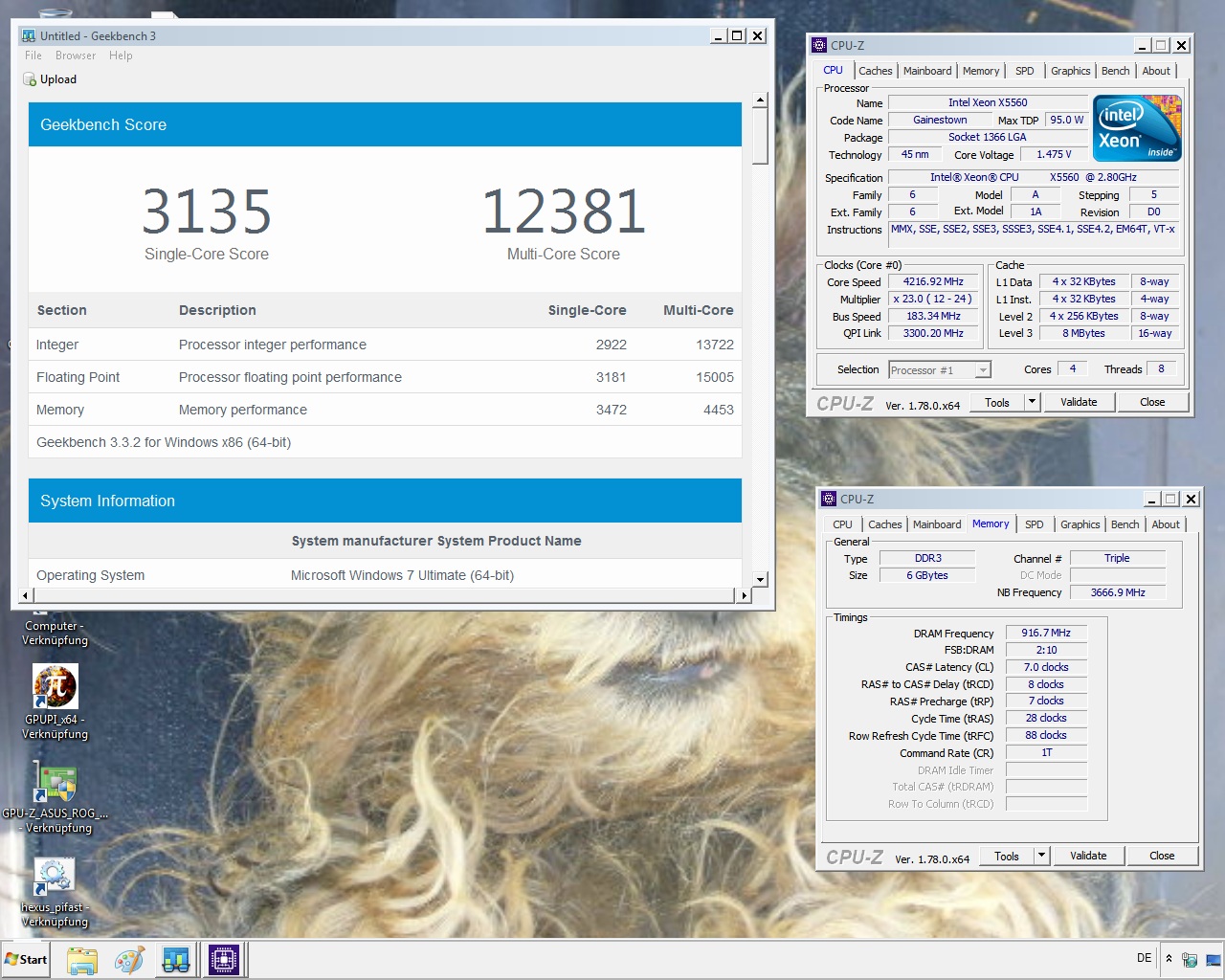Click Close button in lower CPU-Z
Image resolution: width=1225 pixels, height=980 pixels.
point(1162,856)
